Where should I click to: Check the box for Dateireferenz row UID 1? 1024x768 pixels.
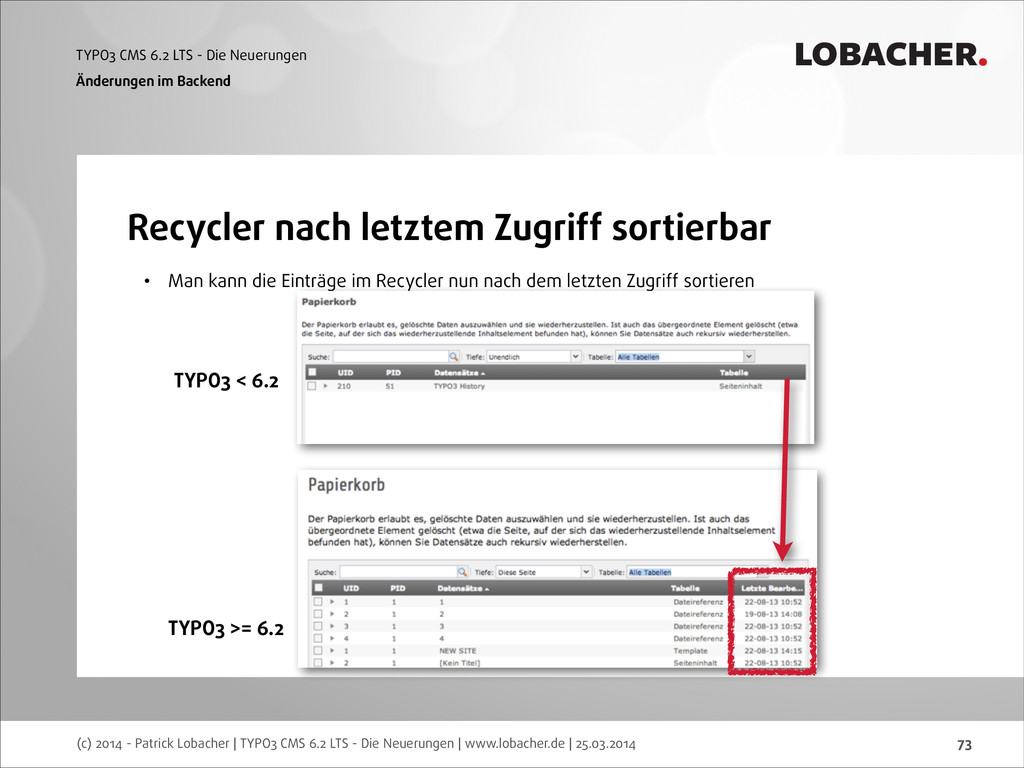(x=318, y=601)
